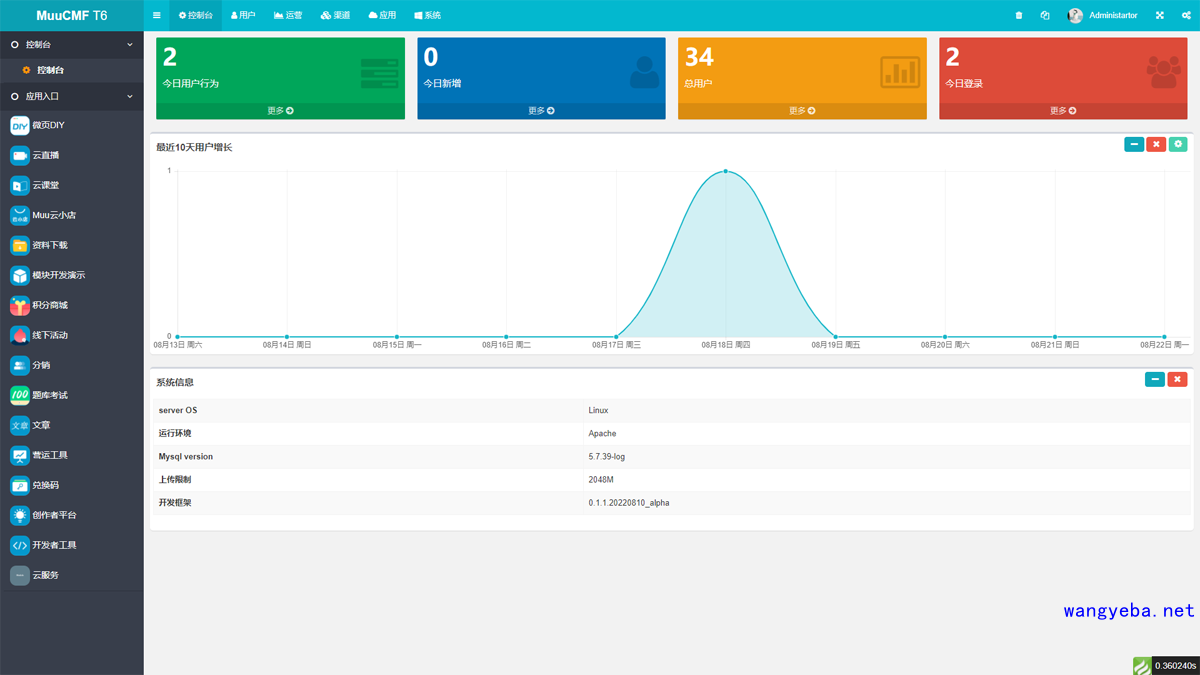Click the trash icon in top bar
The image size is (1200, 675).
point(1019,15)
